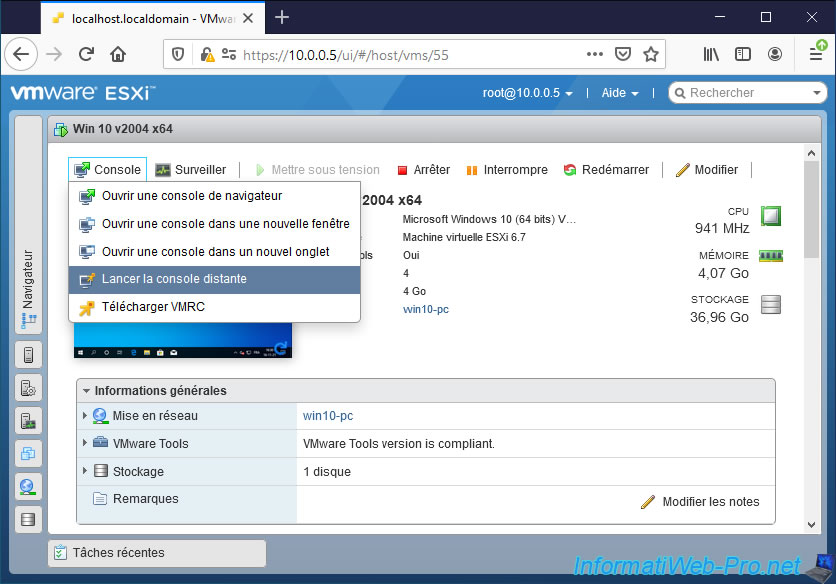Select Ouvrir une console dans un nouvel onglet

(214, 251)
